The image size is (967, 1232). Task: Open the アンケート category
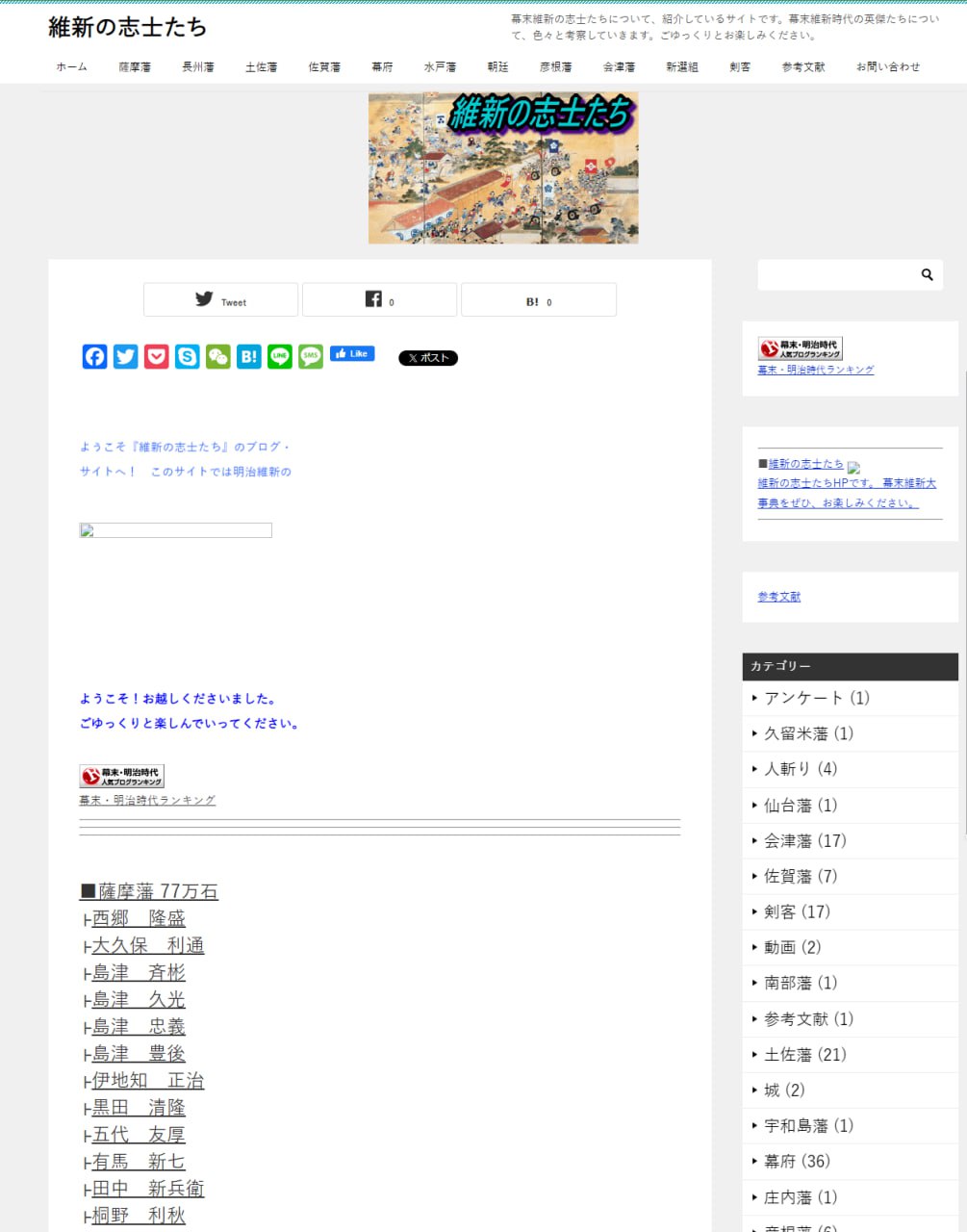point(816,698)
